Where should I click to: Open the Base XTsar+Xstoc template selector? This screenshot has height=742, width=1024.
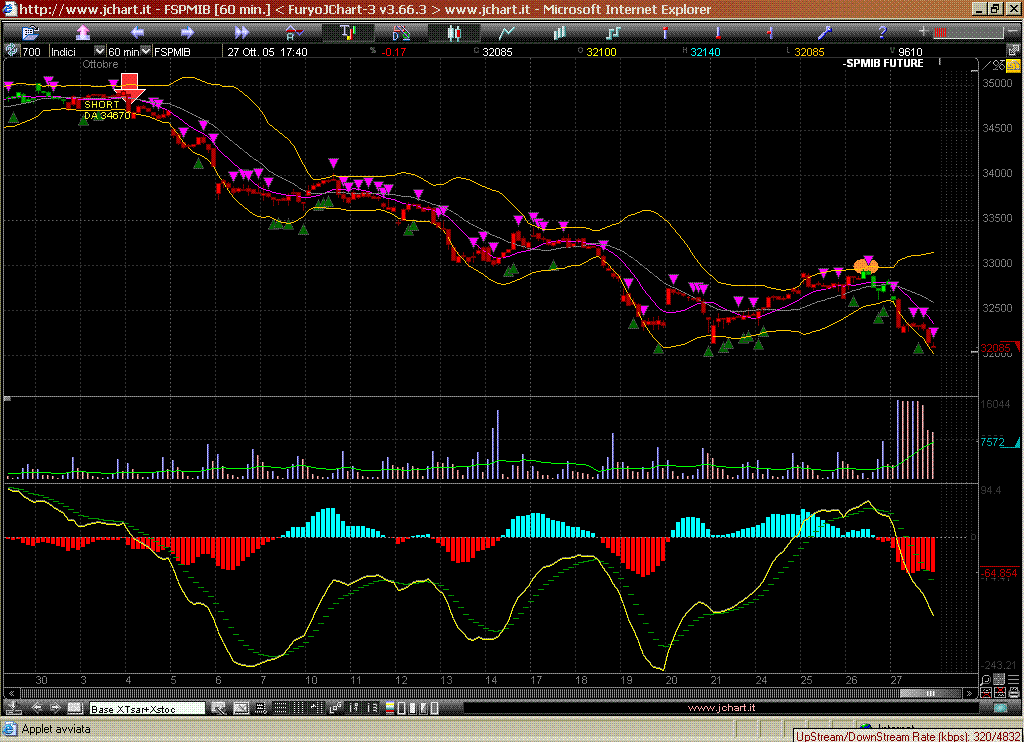[147, 709]
